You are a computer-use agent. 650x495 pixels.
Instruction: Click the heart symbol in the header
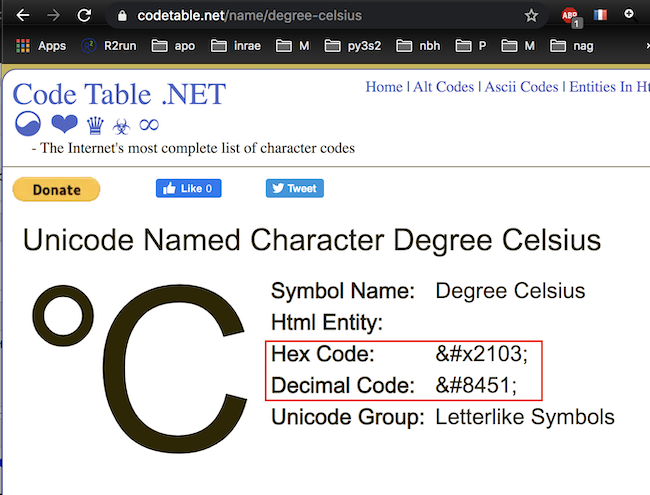pyautogui.click(x=64, y=125)
